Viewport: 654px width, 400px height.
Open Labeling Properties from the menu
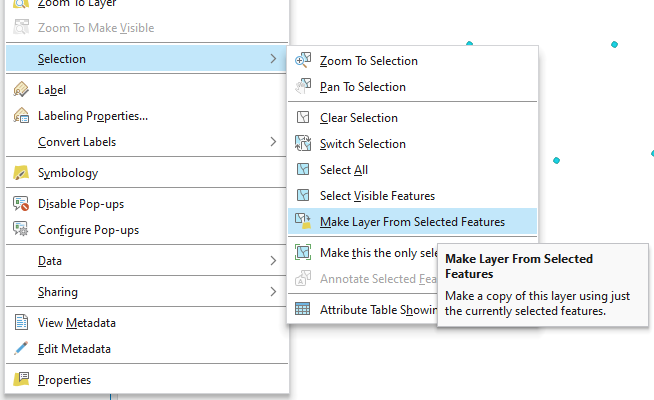pyautogui.click(x=93, y=116)
